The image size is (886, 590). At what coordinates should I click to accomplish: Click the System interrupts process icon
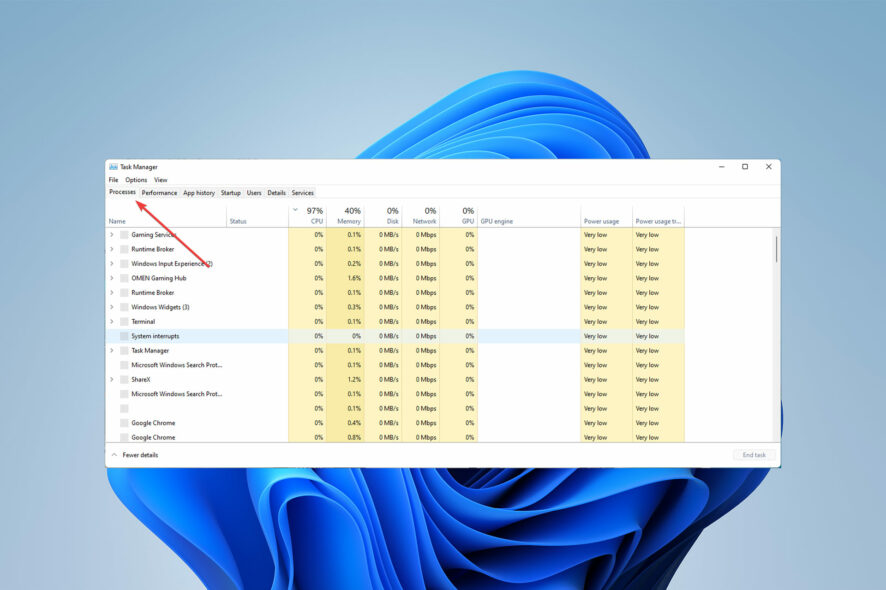pyautogui.click(x=124, y=336)
